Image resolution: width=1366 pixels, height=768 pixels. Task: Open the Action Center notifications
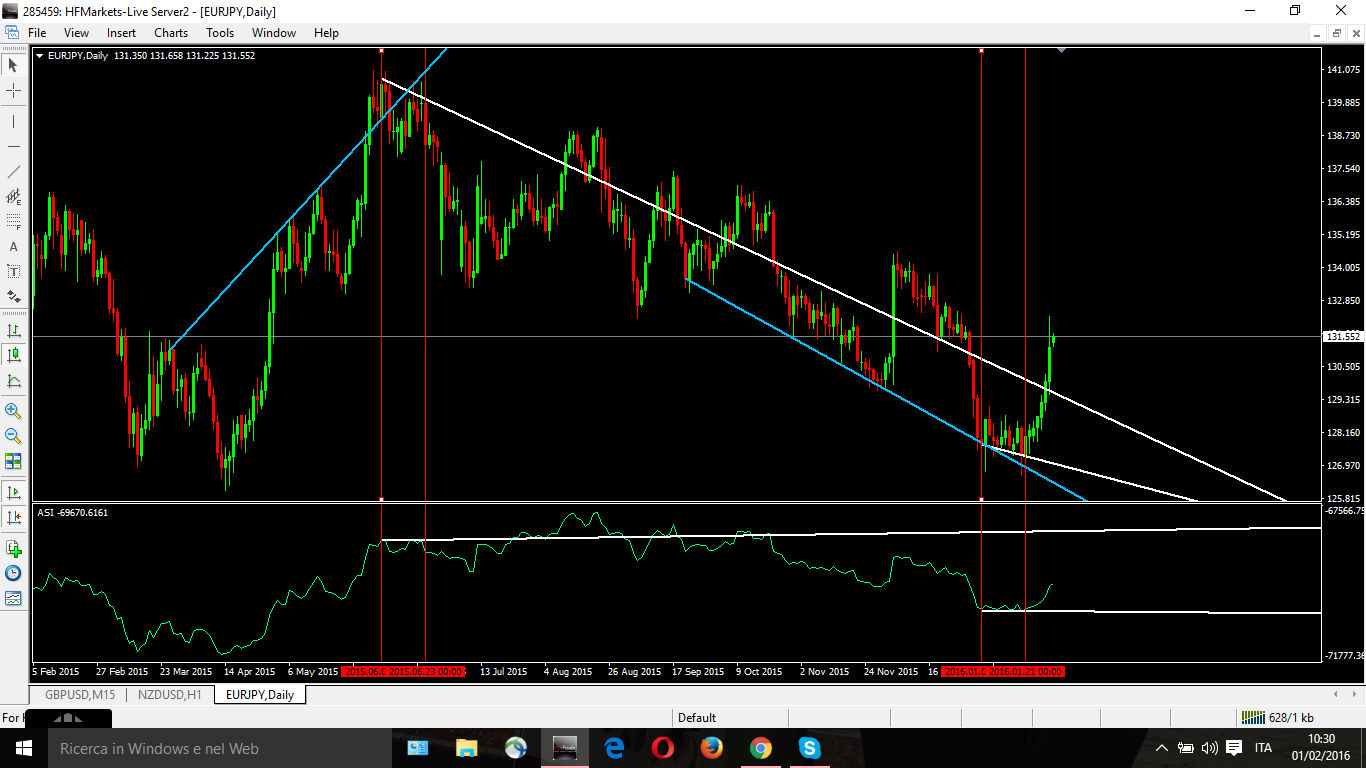(x=1234, y=748)
